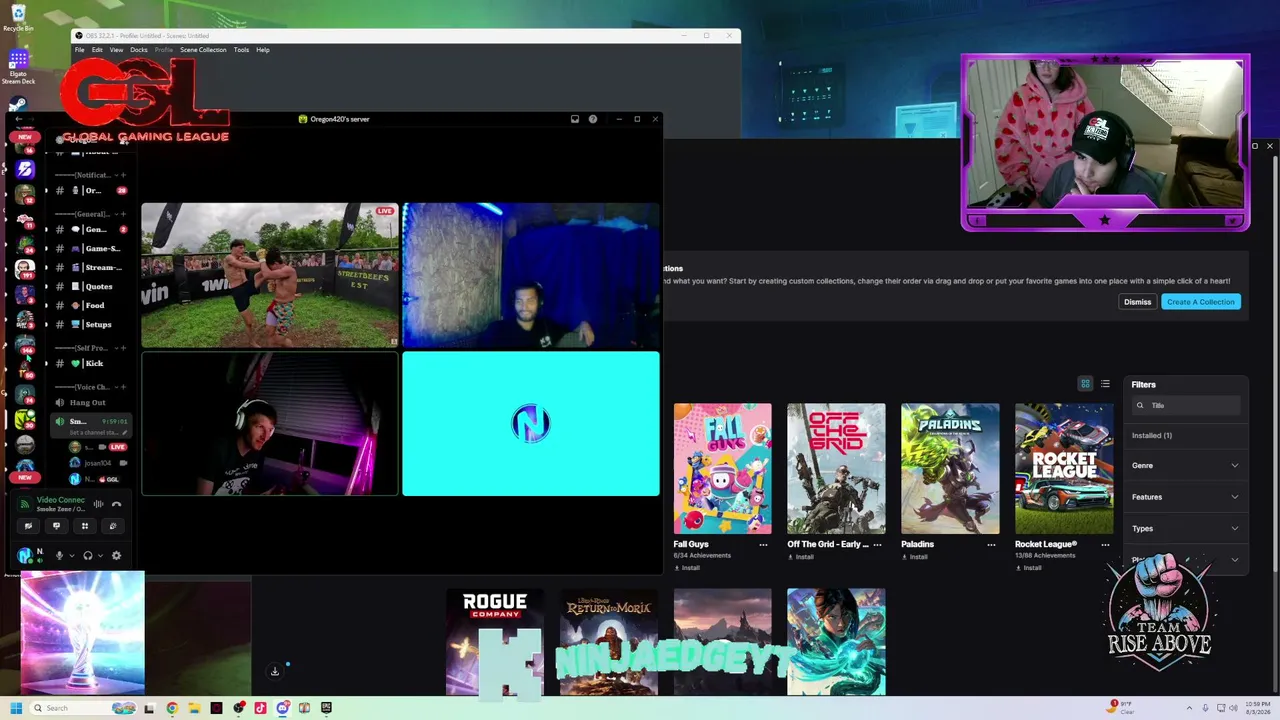
Task: Open the Rocket League game cover
Action: pos(1064,469)
